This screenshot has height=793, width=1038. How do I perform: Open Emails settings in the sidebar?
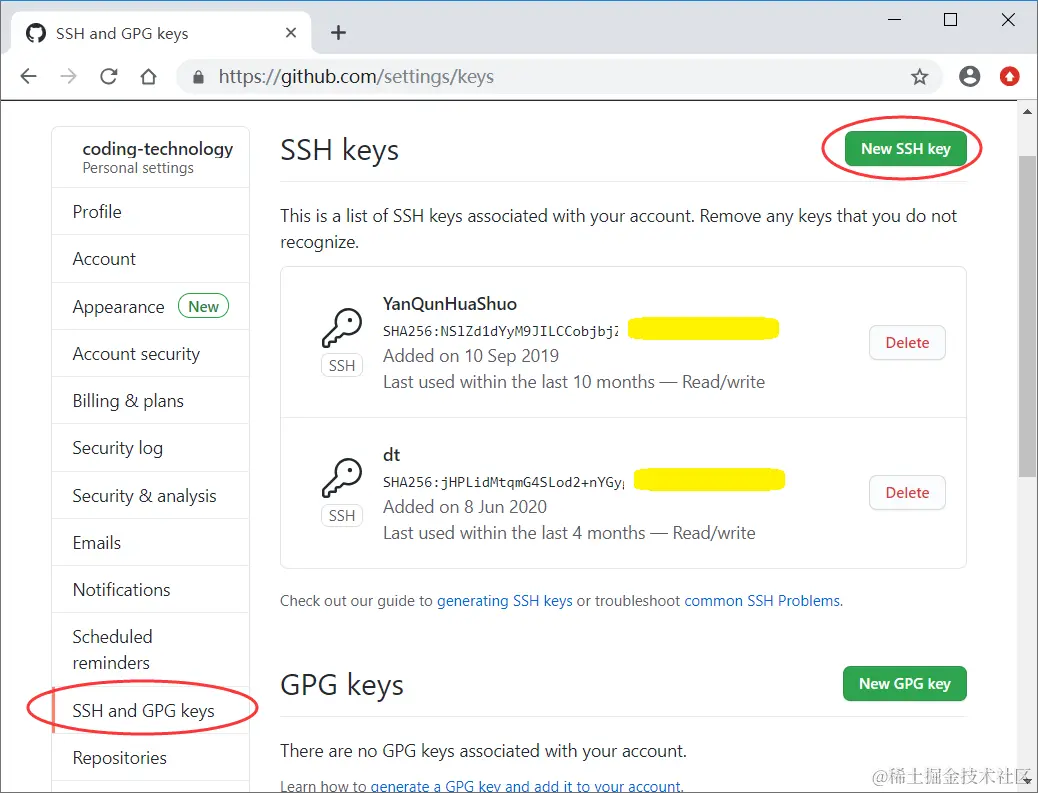coord(150,543)
